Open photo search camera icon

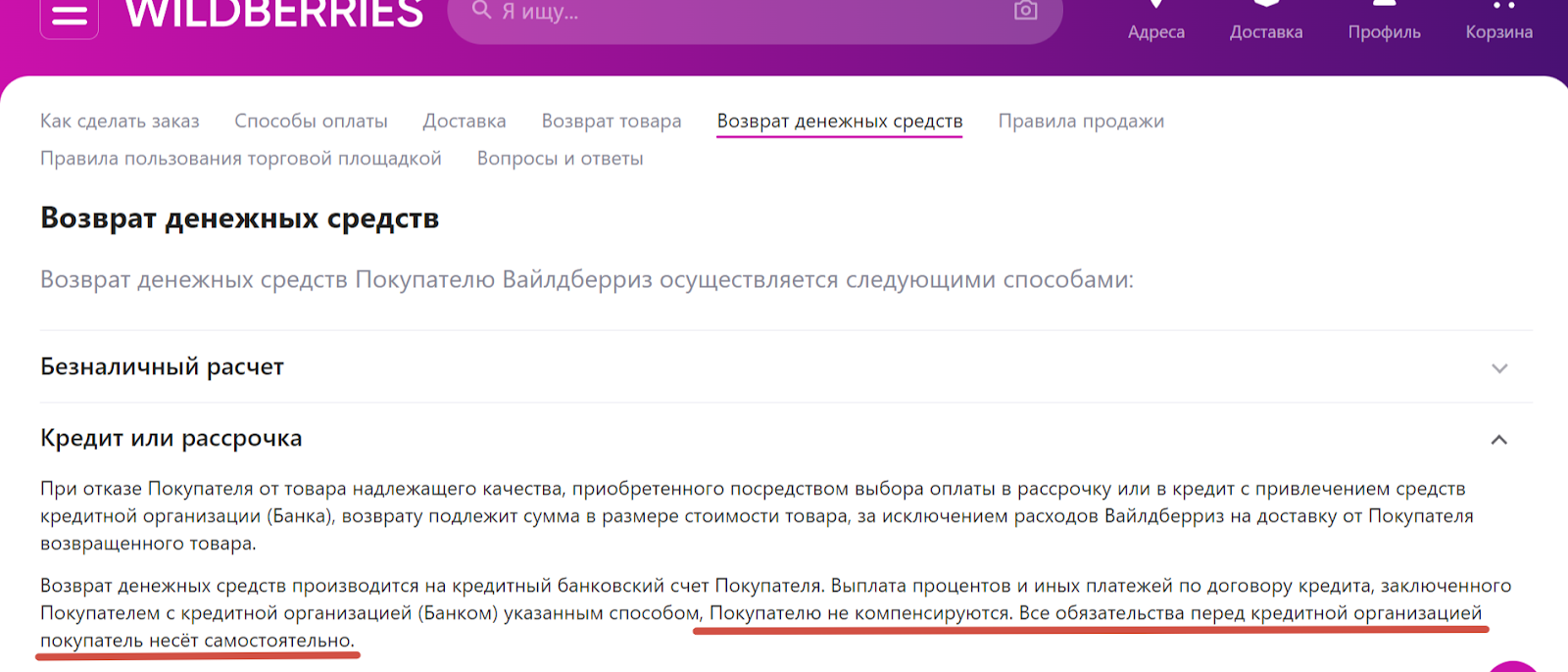[x=1025, y=10]
